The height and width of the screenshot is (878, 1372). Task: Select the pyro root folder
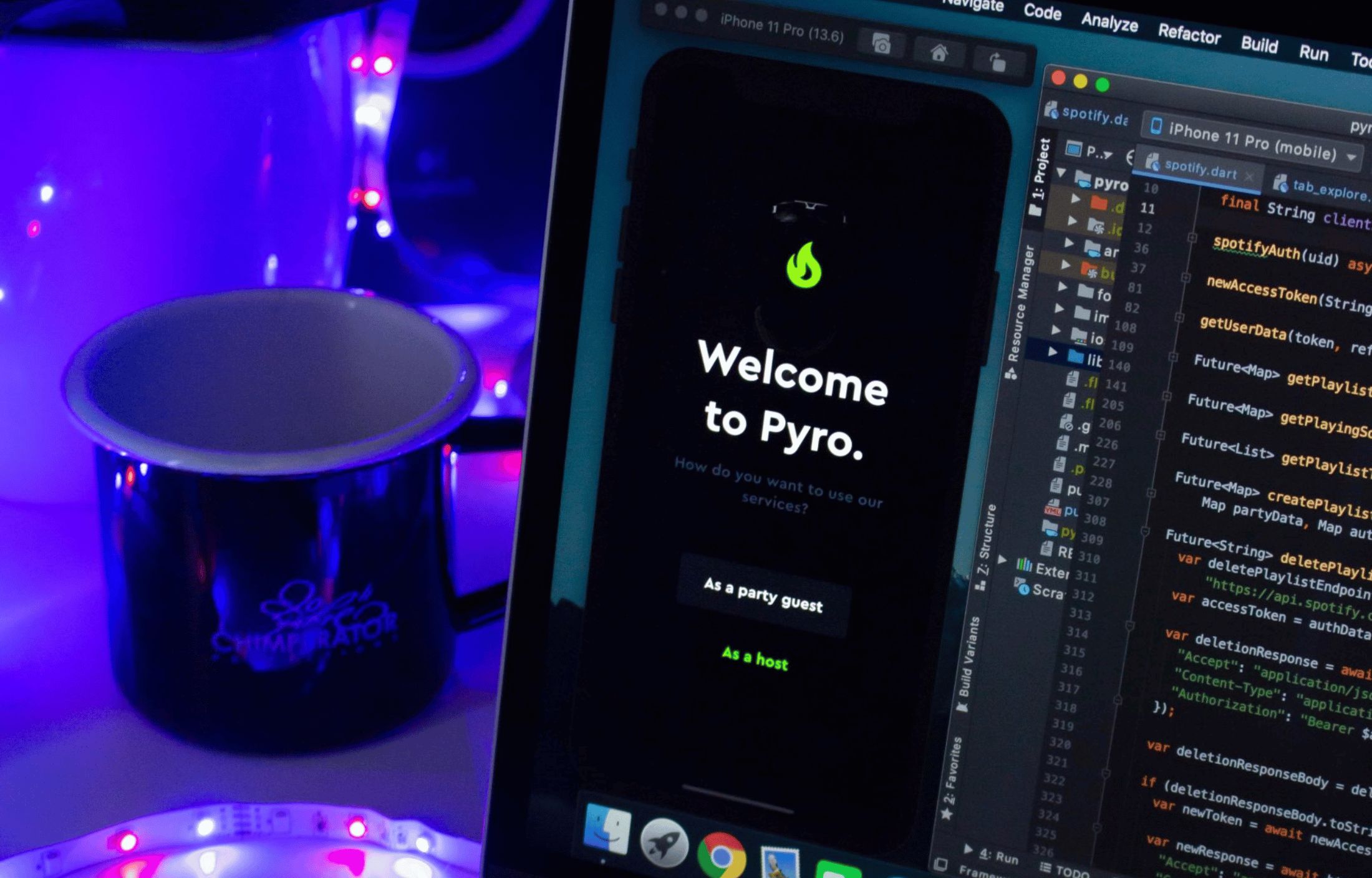(1102, 181)
